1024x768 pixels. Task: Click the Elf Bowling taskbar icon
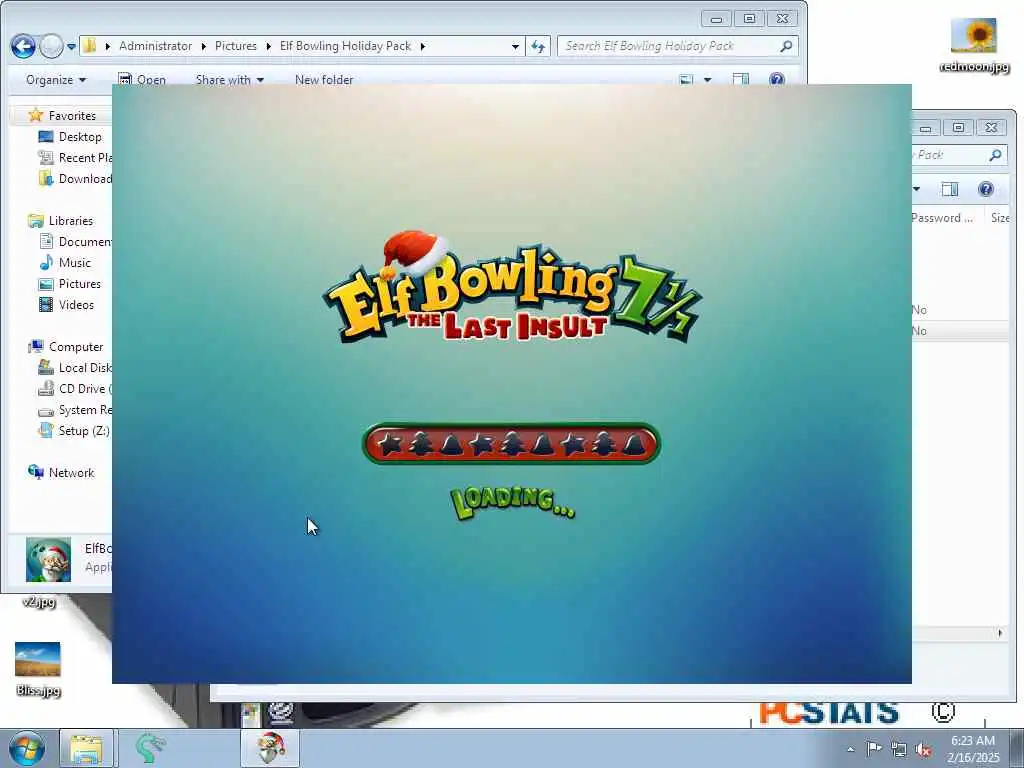coord(270,748)
